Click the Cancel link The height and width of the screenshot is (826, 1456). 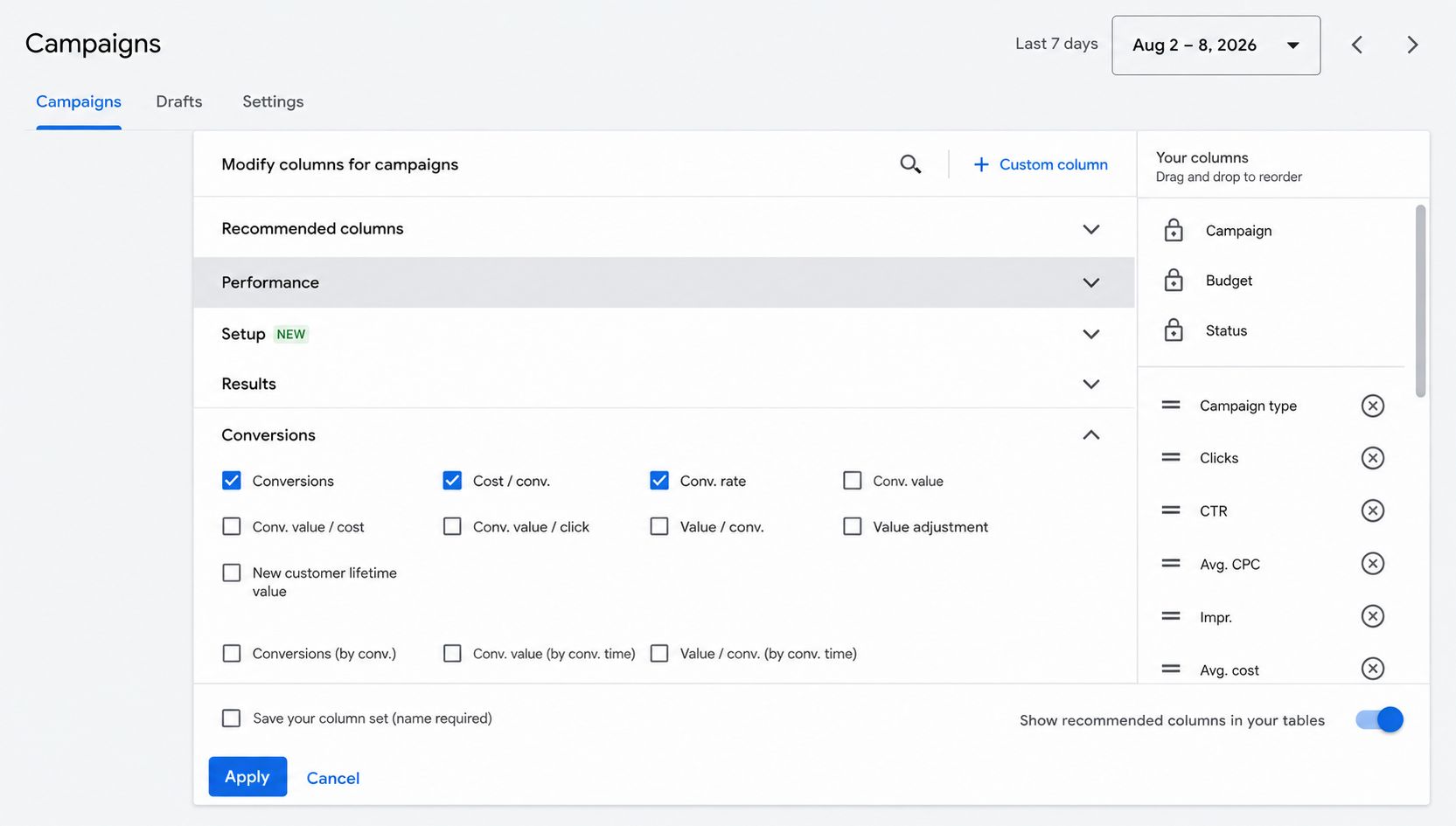click(333, 778)
